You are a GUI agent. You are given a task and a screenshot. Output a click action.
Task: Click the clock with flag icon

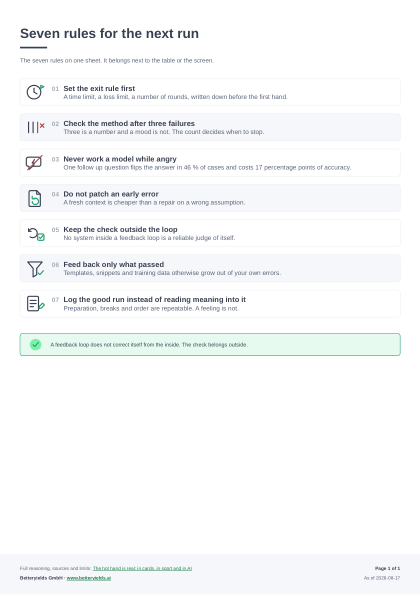(x=35, y=92)
